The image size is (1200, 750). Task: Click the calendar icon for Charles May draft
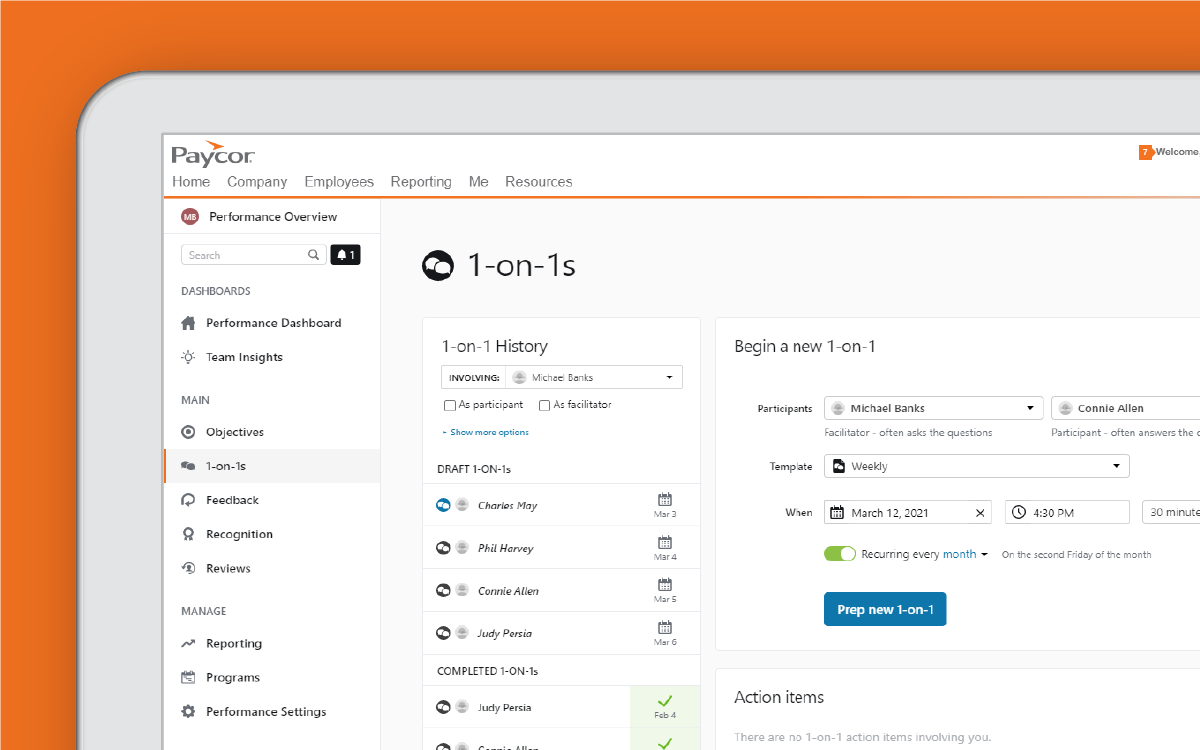pyautogui.click(x=665, y=499)
